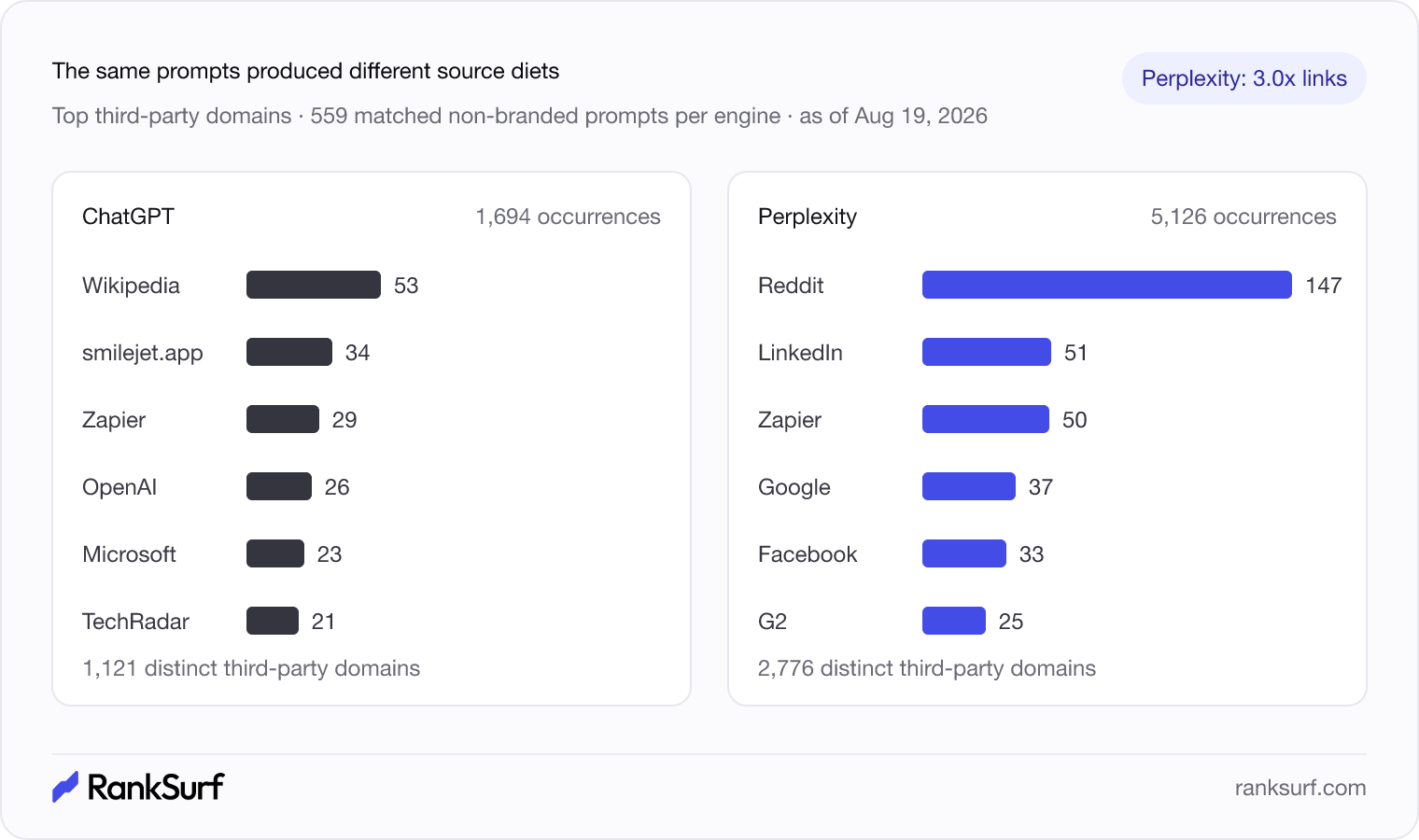Click the value 33 next to Facebook

pos(1032,554)
